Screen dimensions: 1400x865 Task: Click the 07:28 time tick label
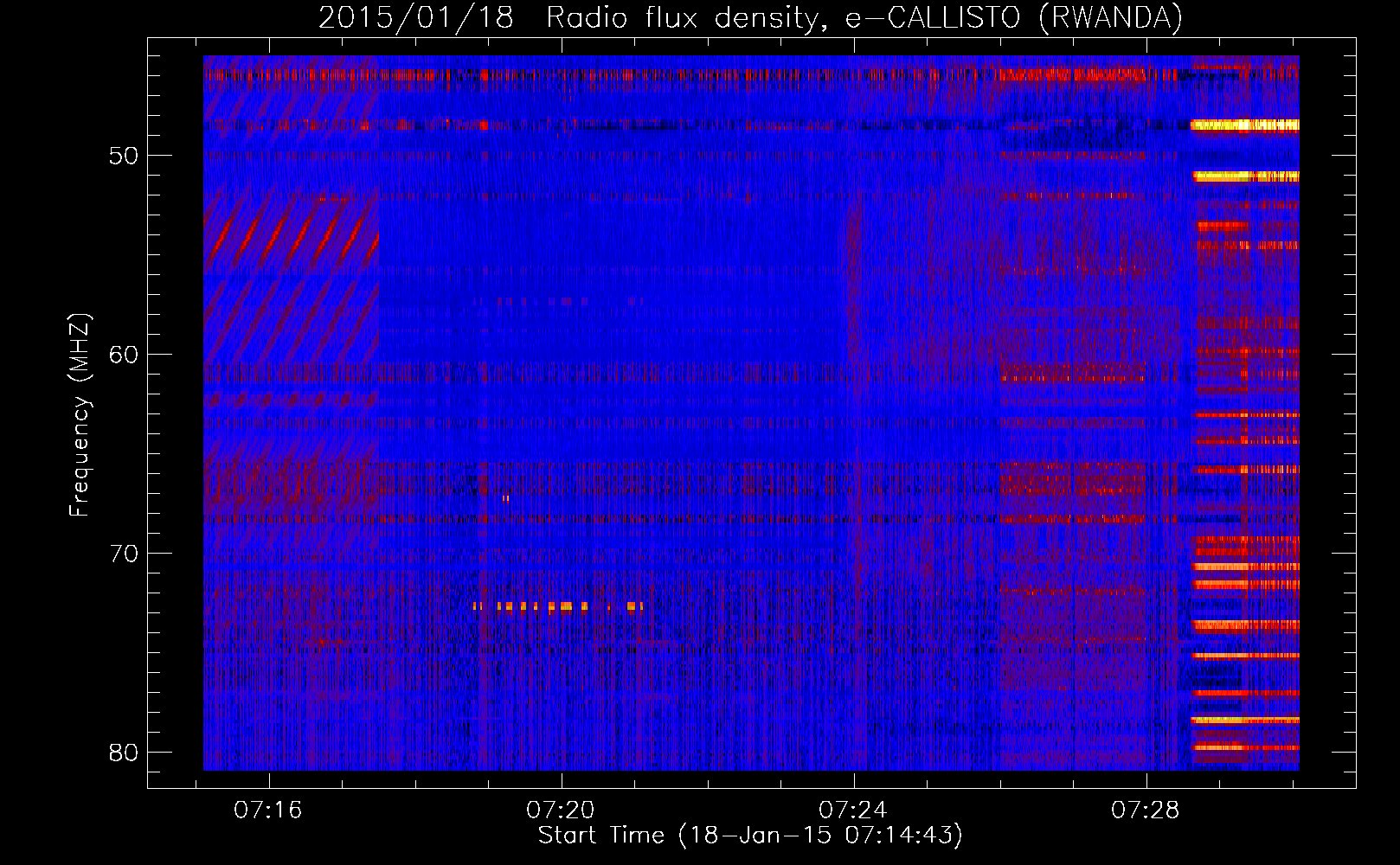[x=1146, y=811]
